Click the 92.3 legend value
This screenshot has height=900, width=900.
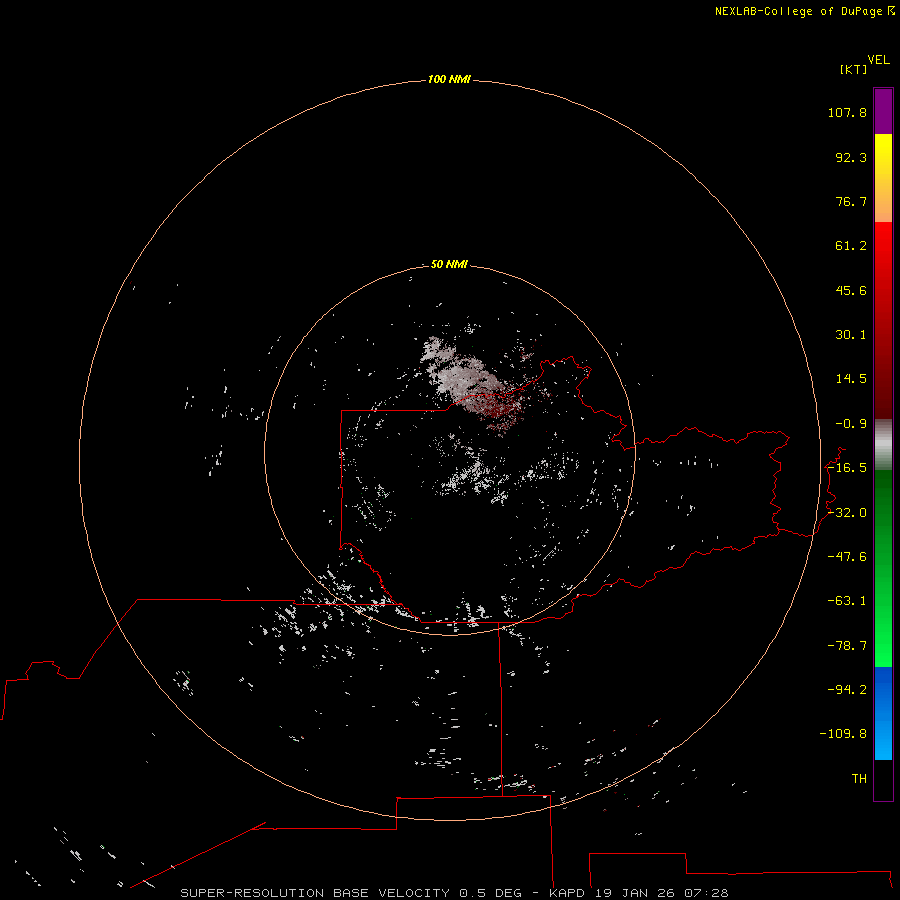point(851,157)
